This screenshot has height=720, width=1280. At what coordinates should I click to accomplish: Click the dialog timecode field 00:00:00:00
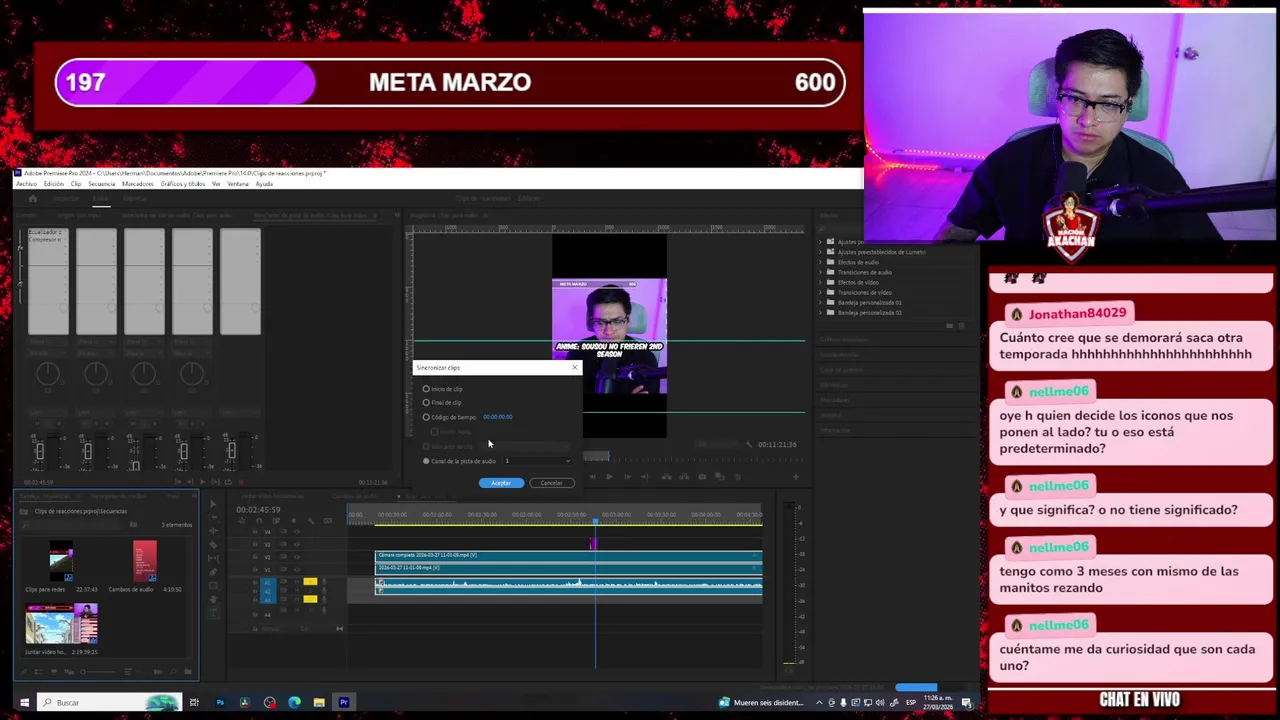coord(498,417)
